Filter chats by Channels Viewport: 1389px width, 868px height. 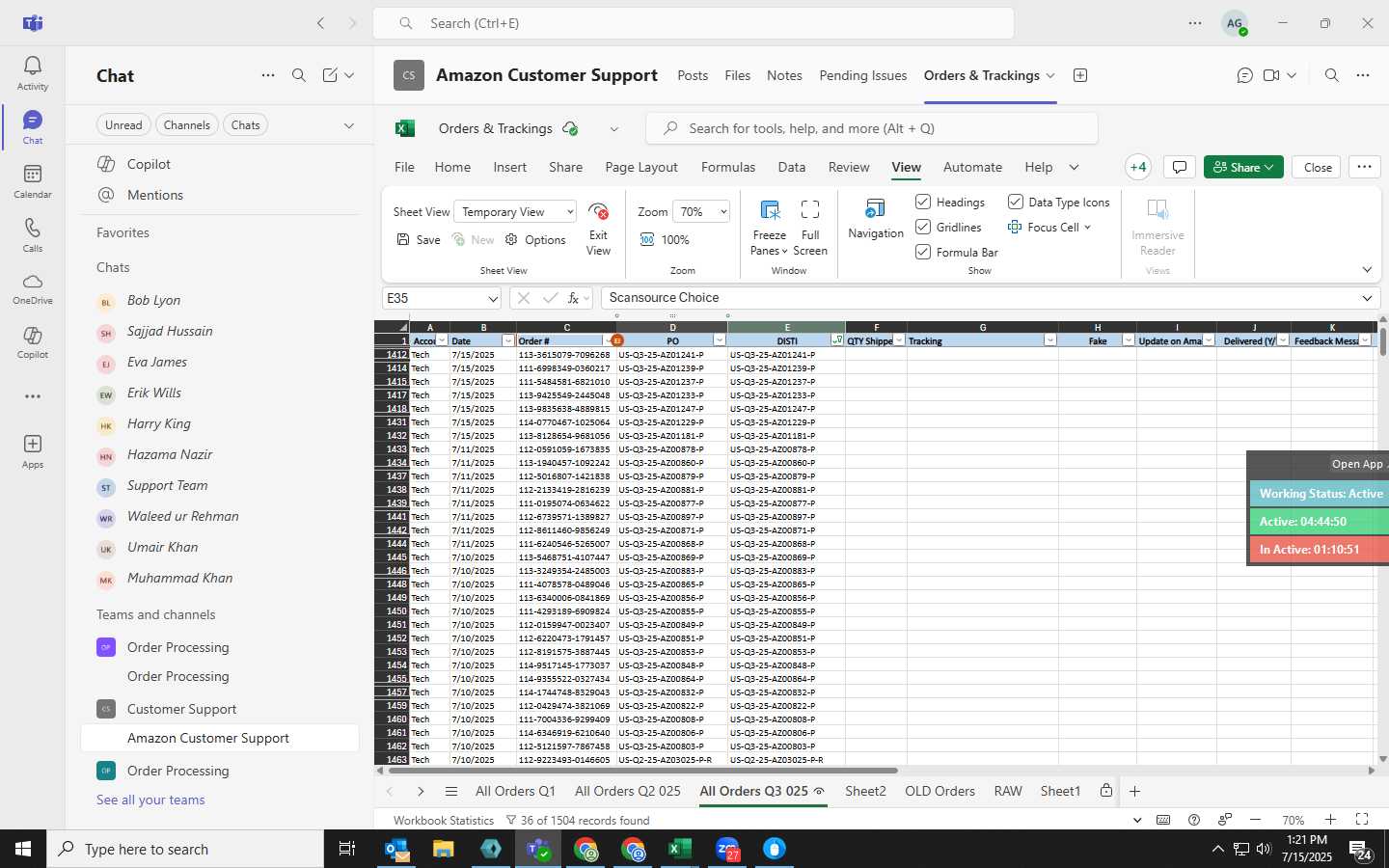point(186,125)
